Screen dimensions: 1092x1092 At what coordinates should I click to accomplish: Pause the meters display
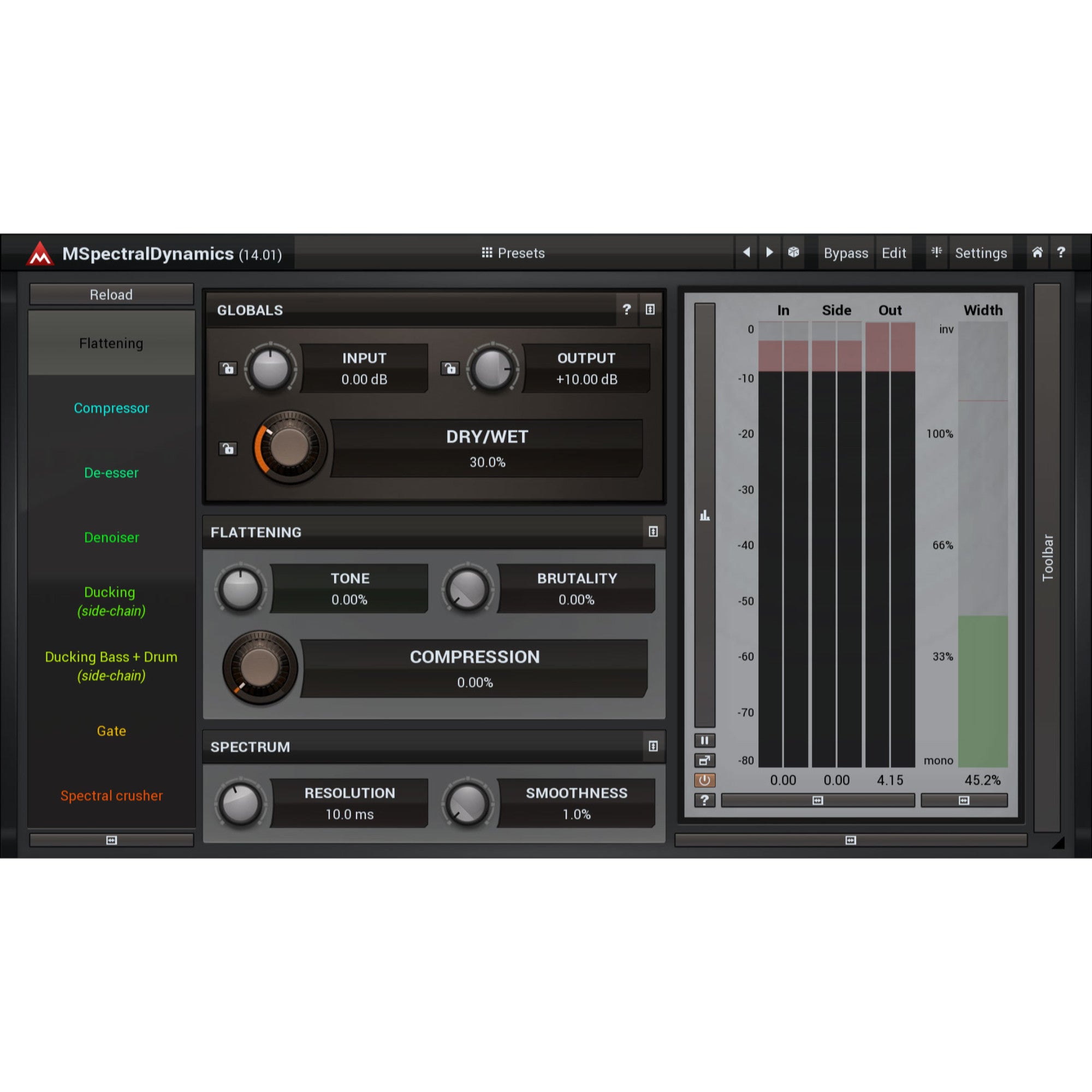704,740
